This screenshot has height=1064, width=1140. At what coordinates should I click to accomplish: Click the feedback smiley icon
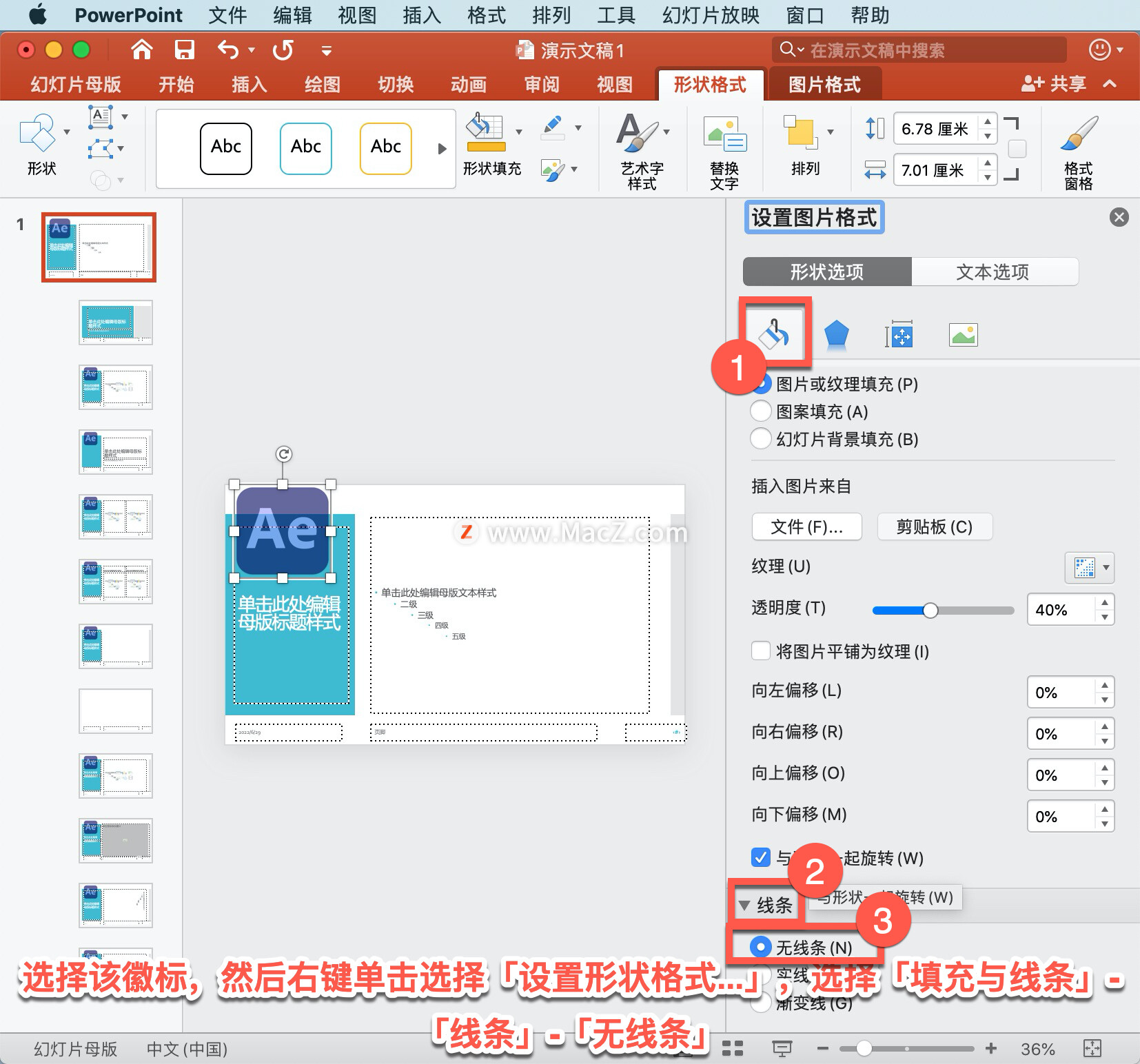1099,50
